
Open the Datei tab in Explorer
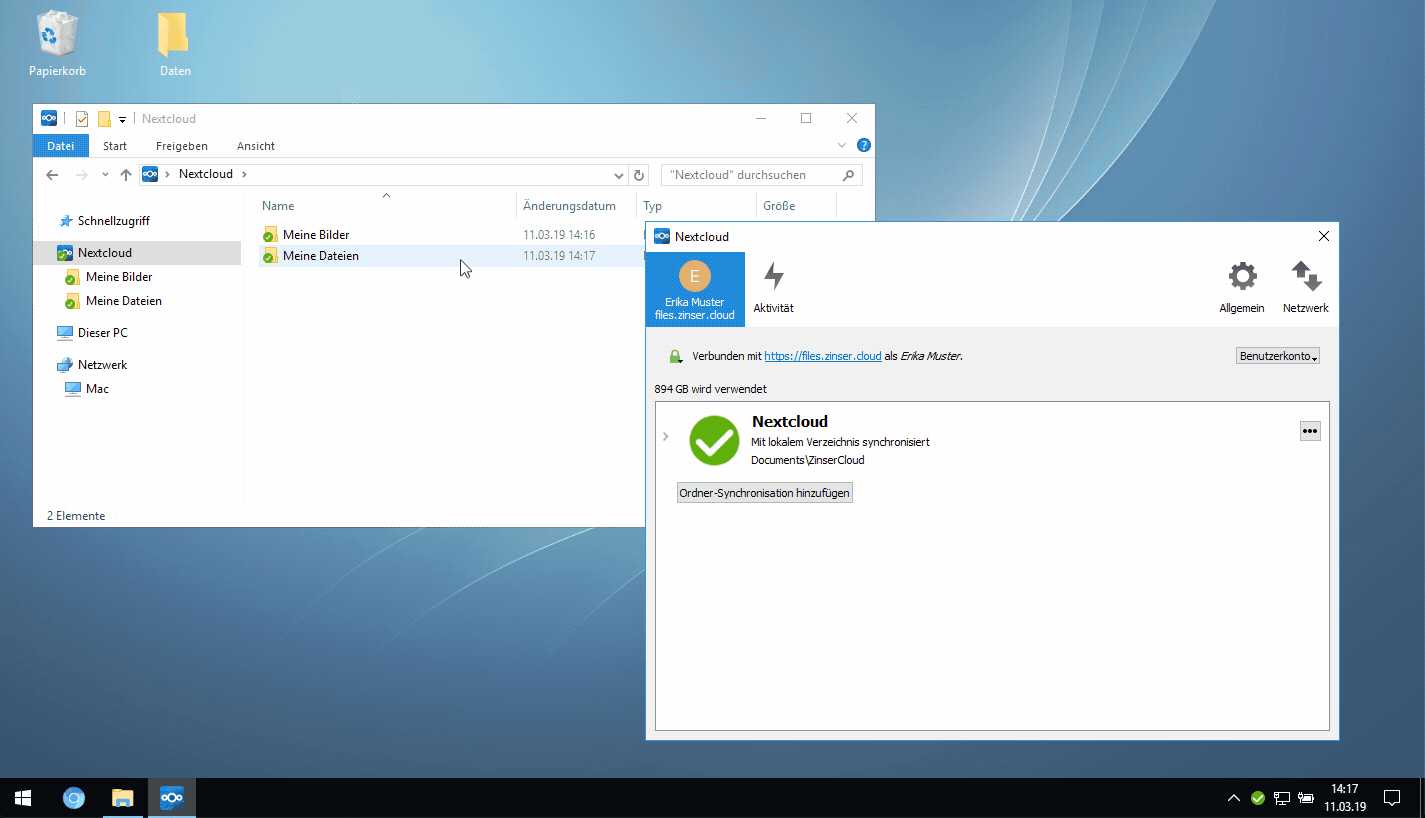[x=61, y=146]
